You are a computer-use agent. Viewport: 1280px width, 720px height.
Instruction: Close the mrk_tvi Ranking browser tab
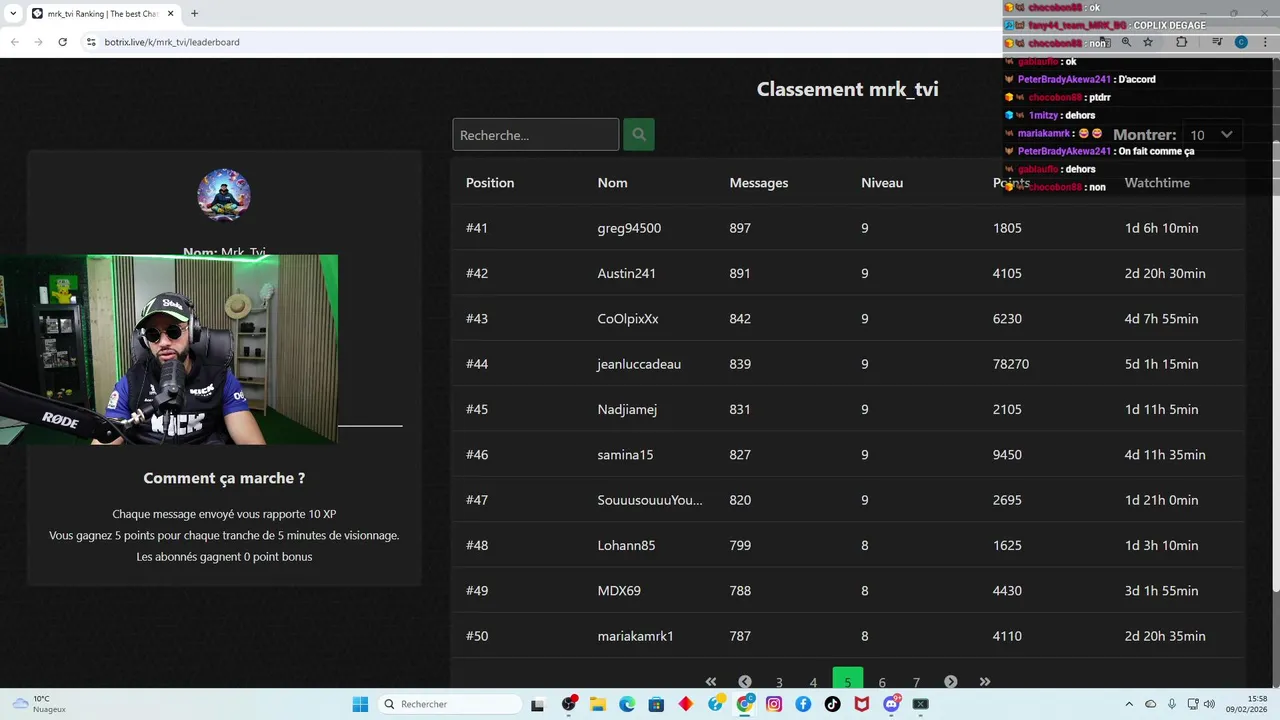click(170, 13)
